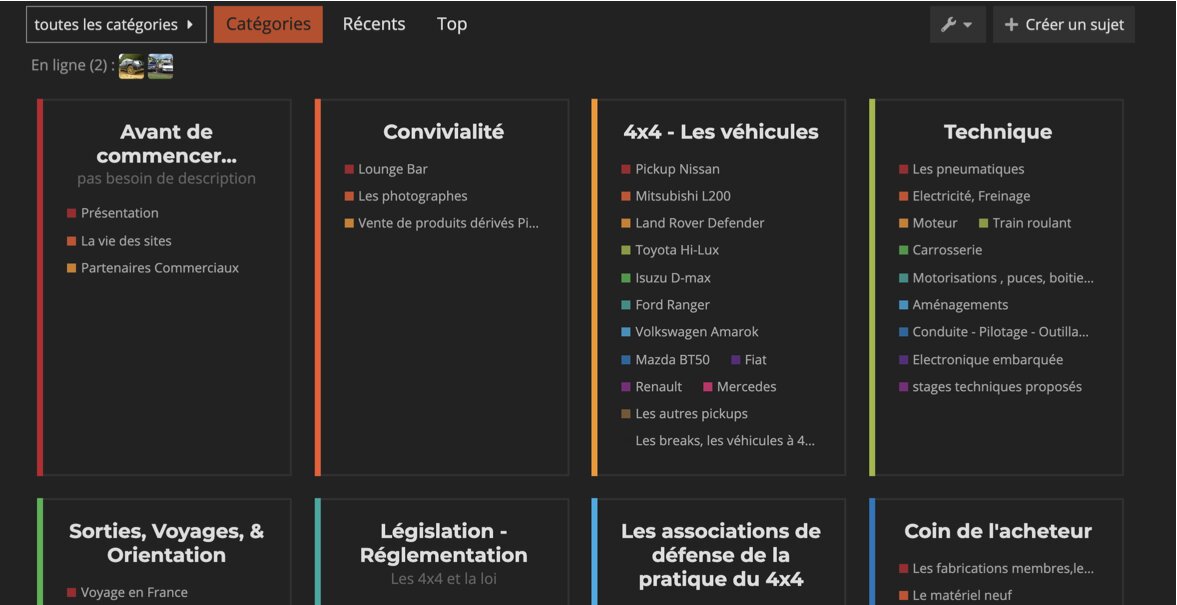Open 'Motorisations , puces, boitie...' subcategory
This screenshot has height=605, width=1177.
click(x=996, y=278)
